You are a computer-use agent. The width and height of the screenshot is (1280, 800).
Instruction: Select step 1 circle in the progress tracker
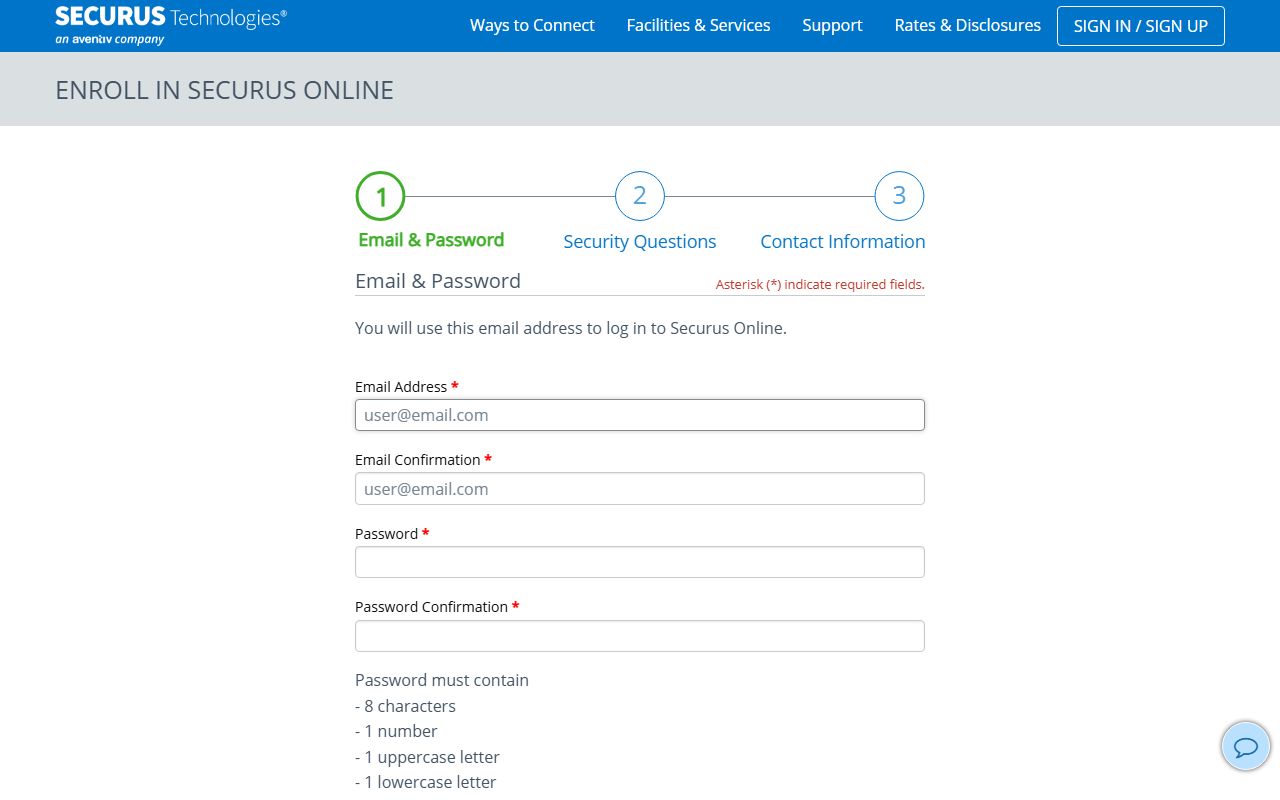coord(381,197)
